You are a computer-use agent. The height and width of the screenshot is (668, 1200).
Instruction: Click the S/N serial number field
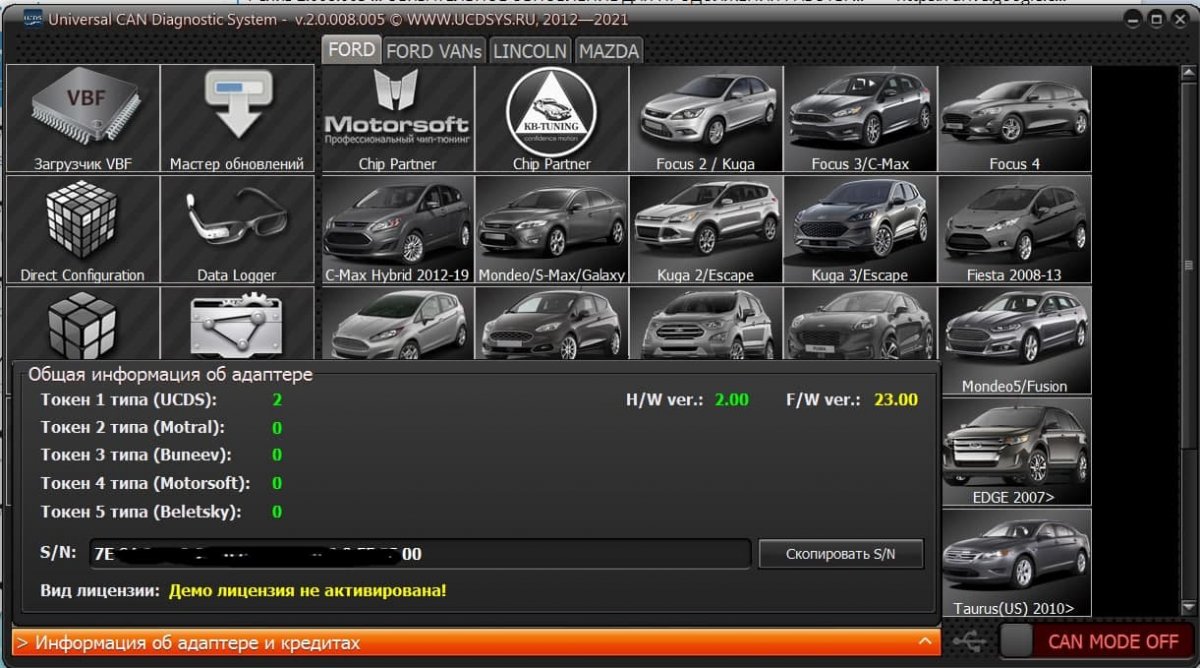[x=420, y=554]
